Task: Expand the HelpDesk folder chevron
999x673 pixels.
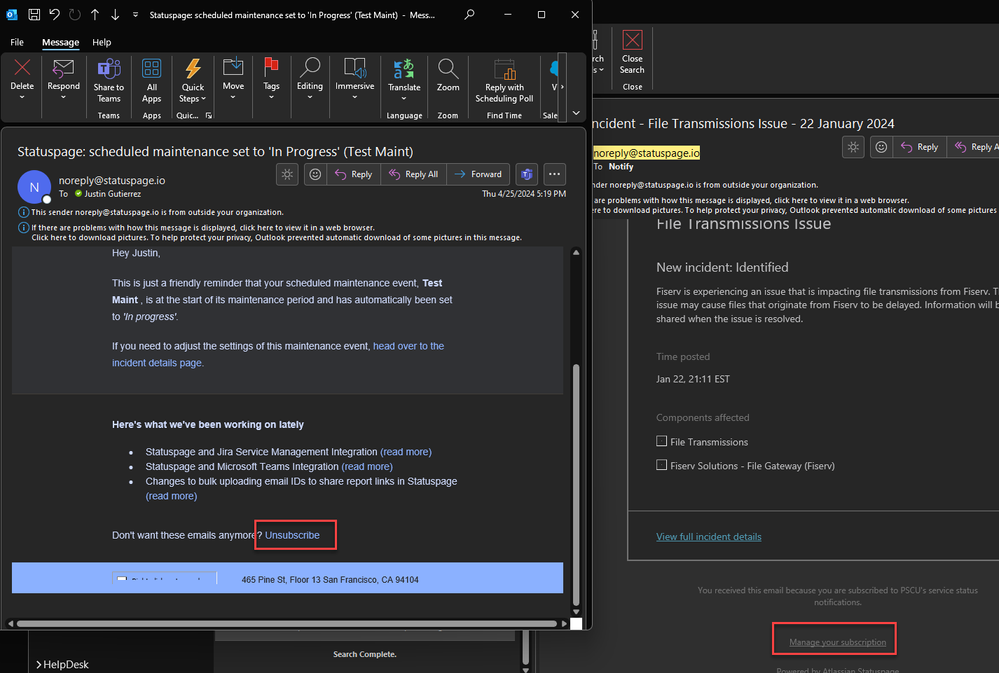Action: (38, 664)
